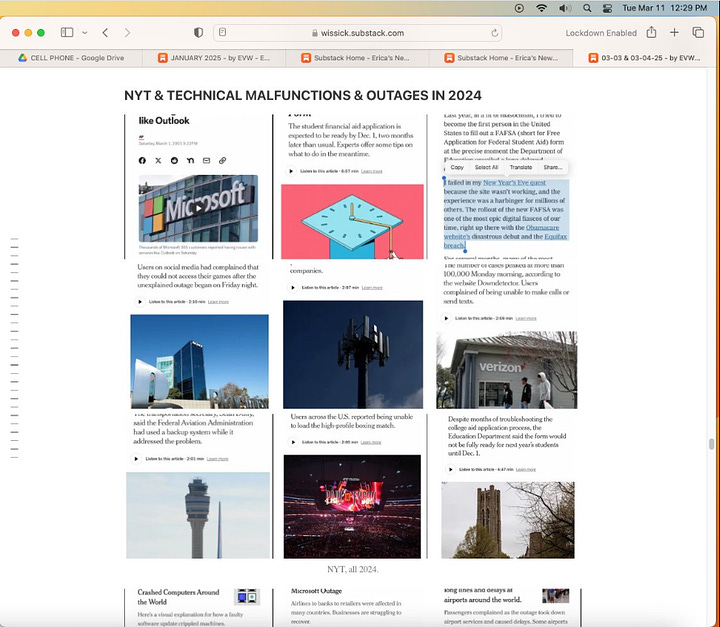The image size is (720, 627).
Task: Choose Share... in the selection popup
Action: click(x=553, y=167)
